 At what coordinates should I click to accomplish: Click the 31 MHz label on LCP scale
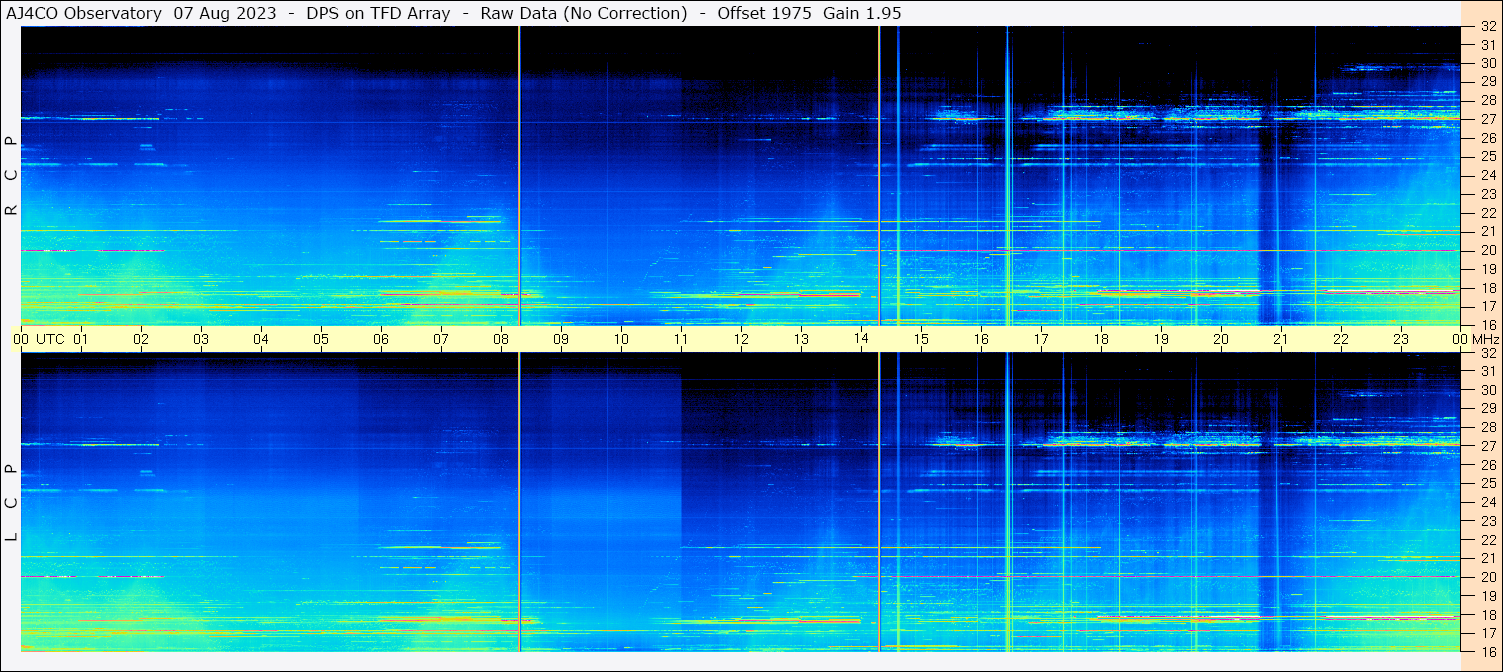pos(1488,371)
